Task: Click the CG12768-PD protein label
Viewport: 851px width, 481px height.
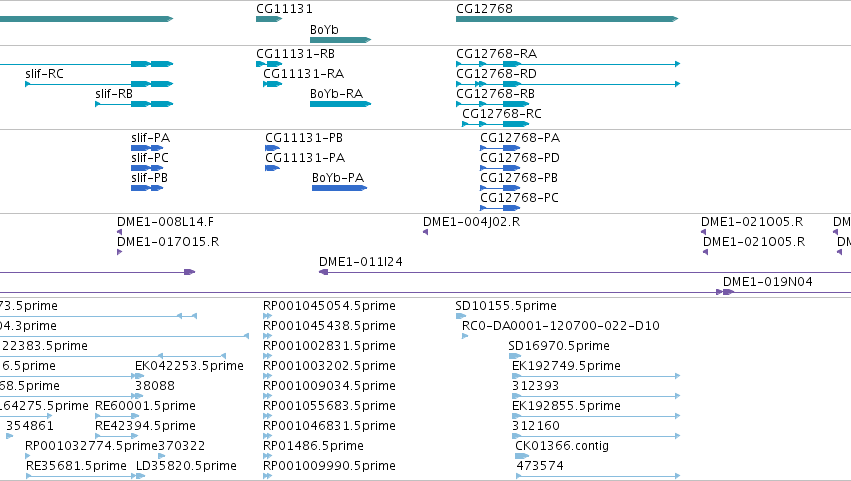Action: click(x=520, y=158)
